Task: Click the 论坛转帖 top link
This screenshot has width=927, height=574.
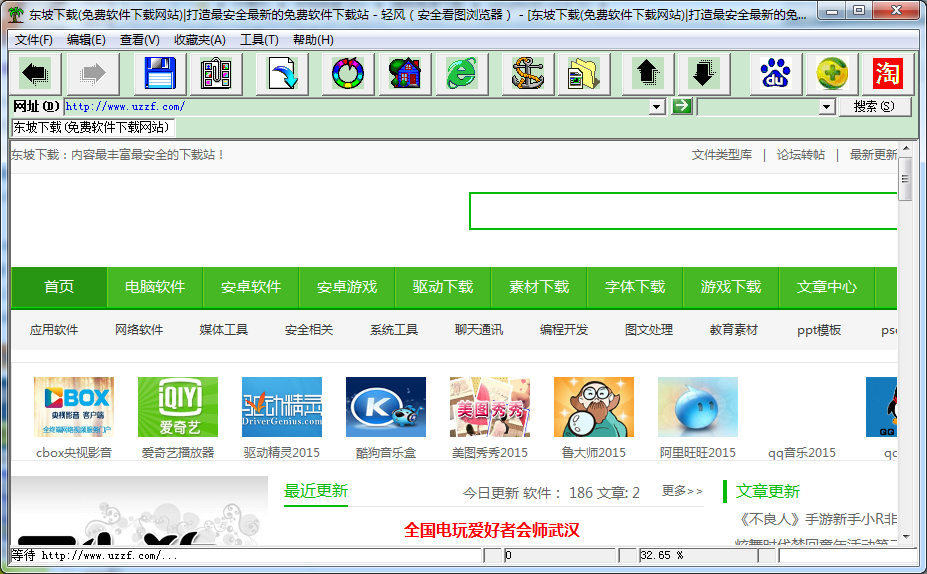Action: [x=800, y=155]
